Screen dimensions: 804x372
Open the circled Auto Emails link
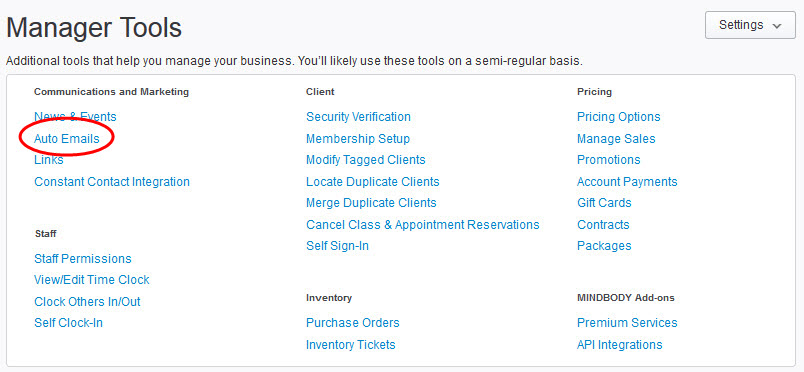(x=67, y=139)
